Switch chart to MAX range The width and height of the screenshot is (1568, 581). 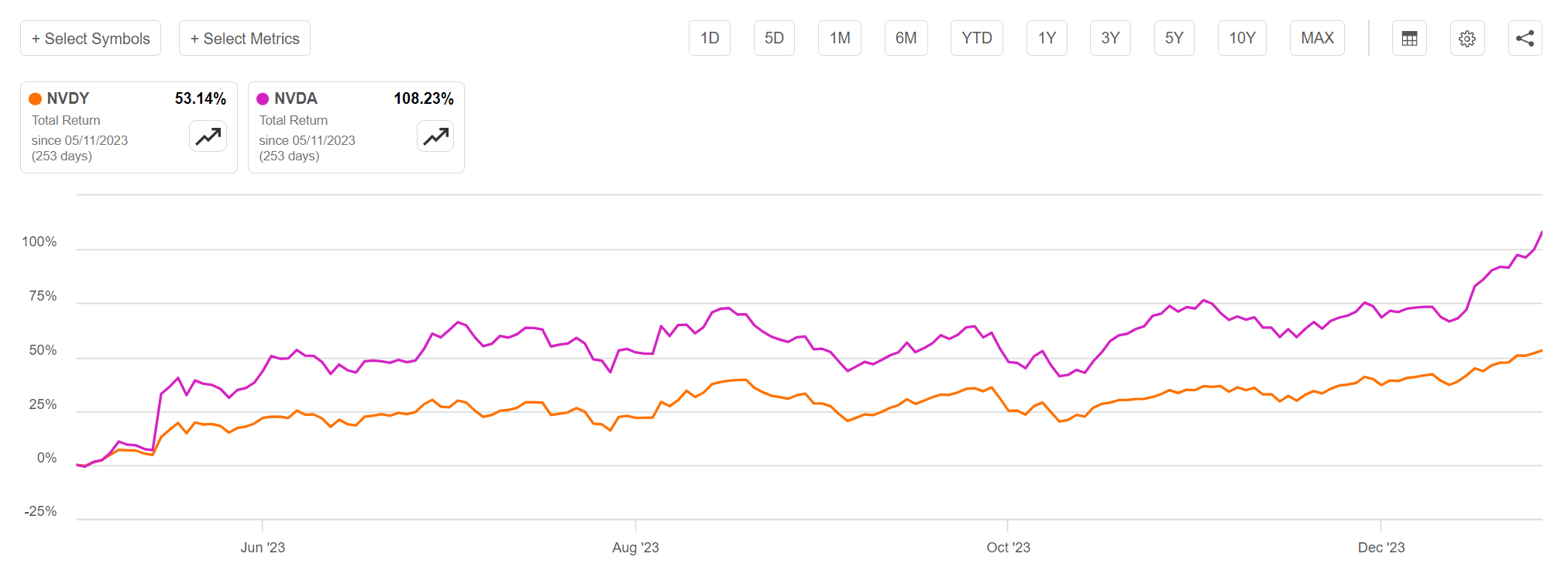coord(1316,37)
